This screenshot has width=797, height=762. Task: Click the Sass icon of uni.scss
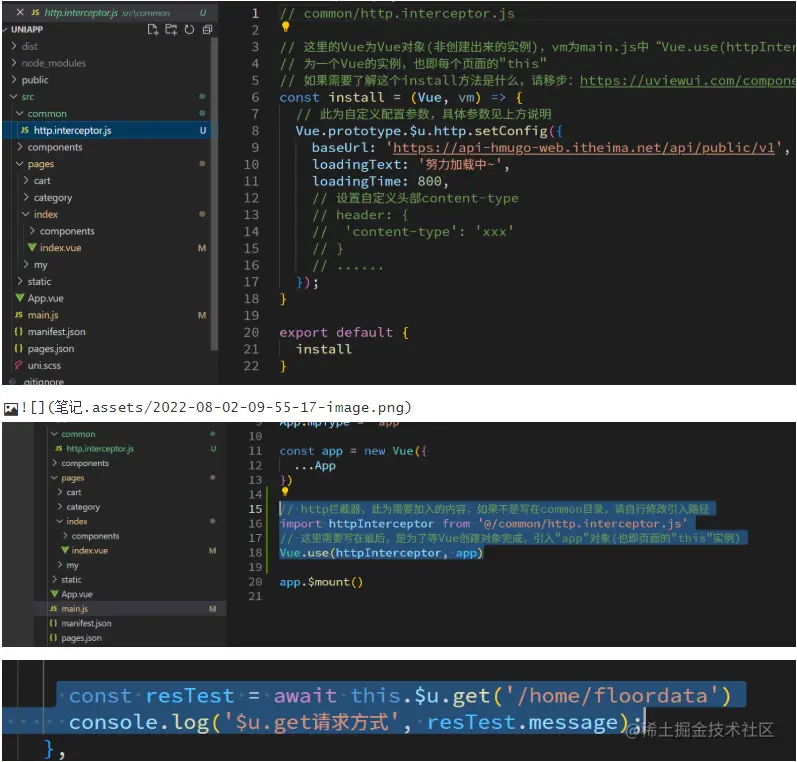coord(19,365)
